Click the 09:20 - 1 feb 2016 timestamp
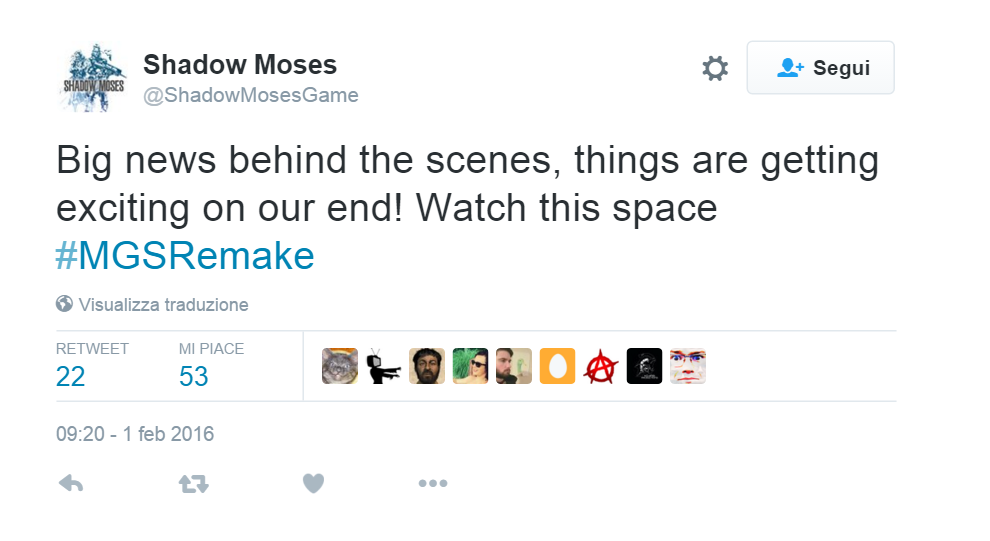 135,435
